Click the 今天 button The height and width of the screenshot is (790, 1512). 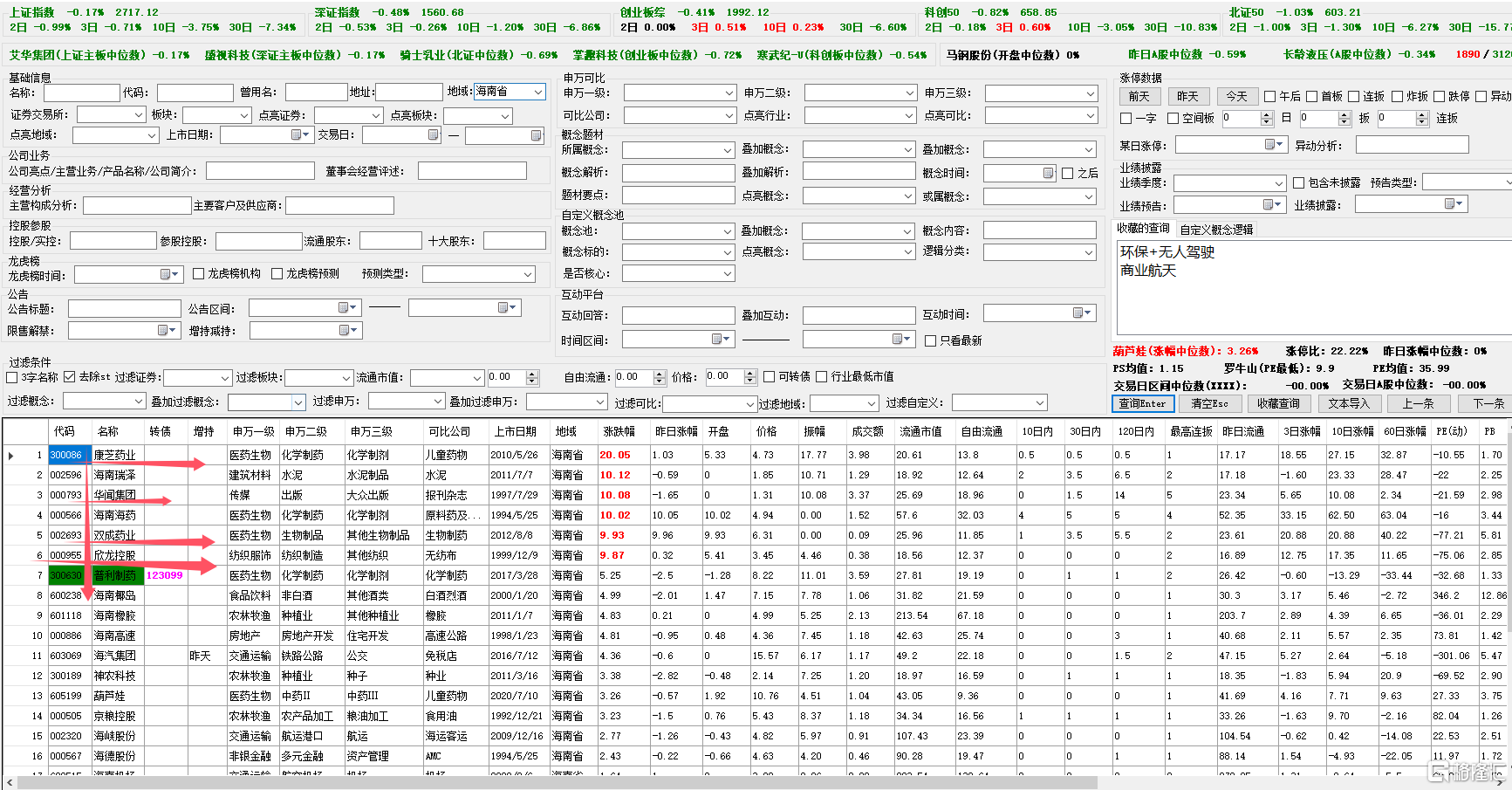(1237, 96)
